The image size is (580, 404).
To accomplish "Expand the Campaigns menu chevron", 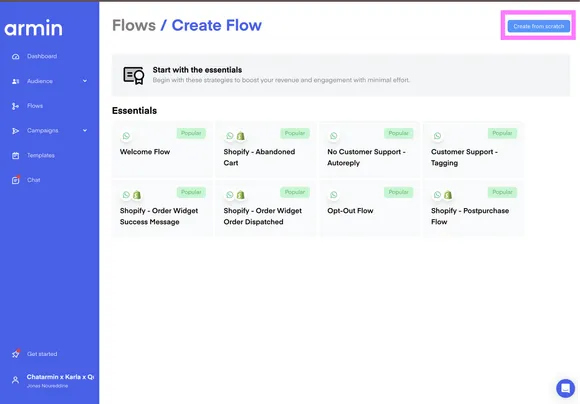I will coord(85,131).
